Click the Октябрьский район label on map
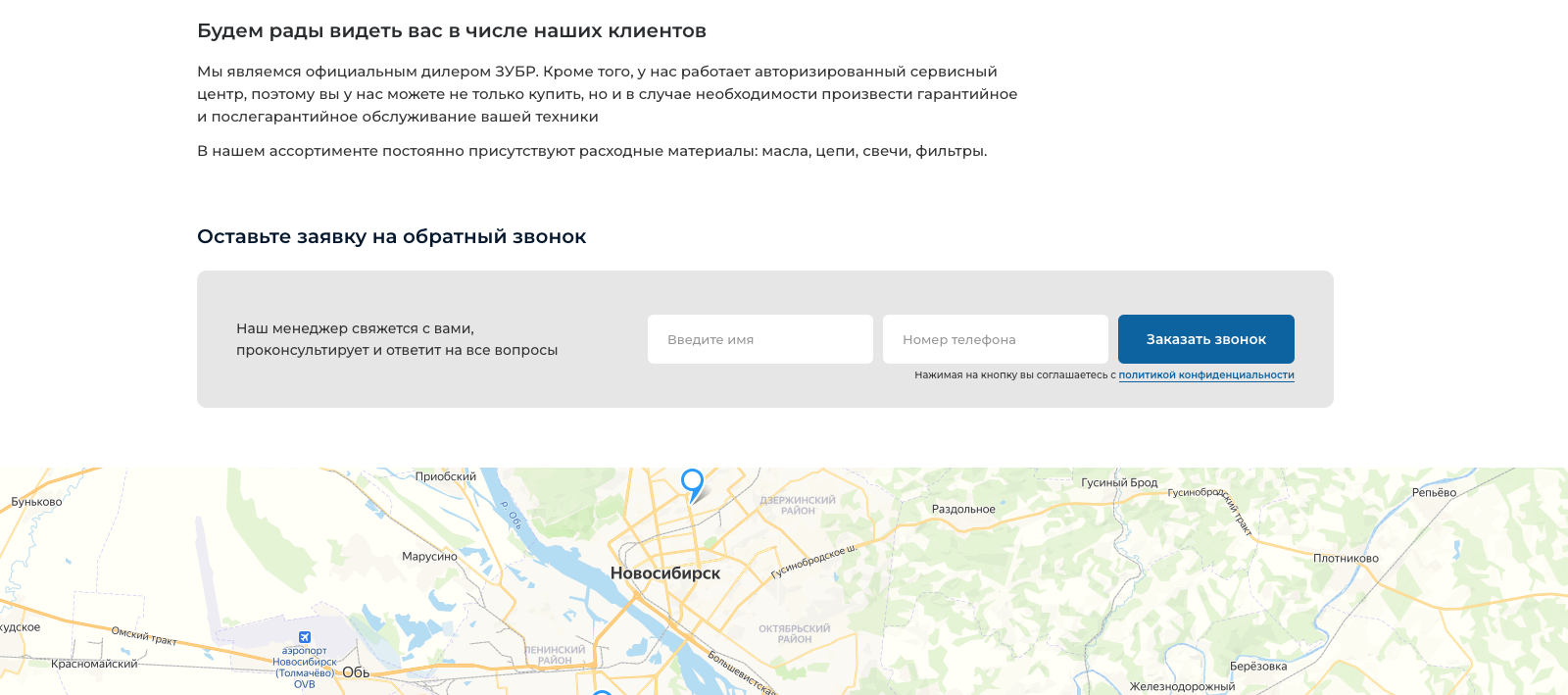The height and width of the screenshot is (695, 1568). 794,634
